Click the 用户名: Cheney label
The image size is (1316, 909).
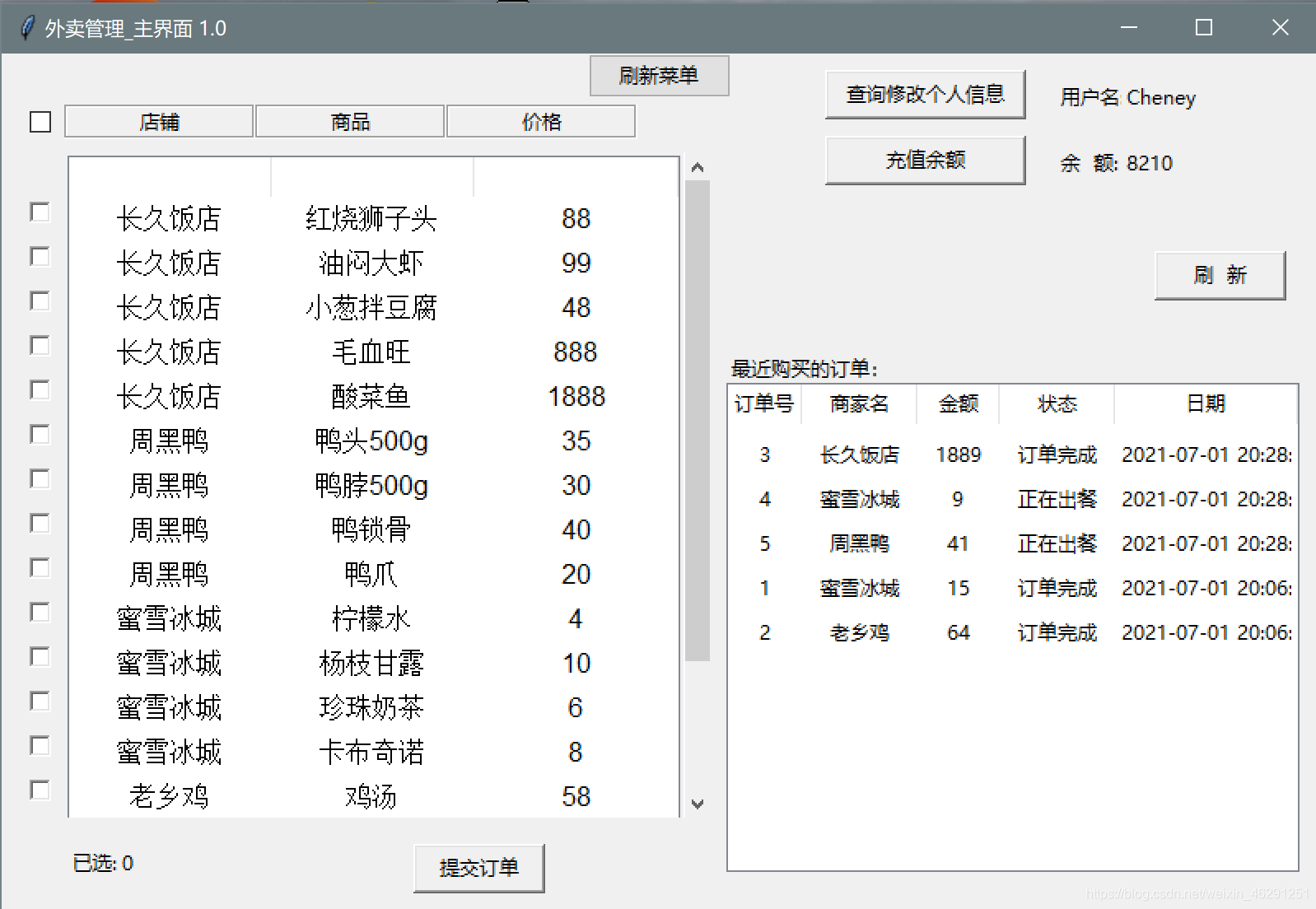click(x=1127, y=98)
